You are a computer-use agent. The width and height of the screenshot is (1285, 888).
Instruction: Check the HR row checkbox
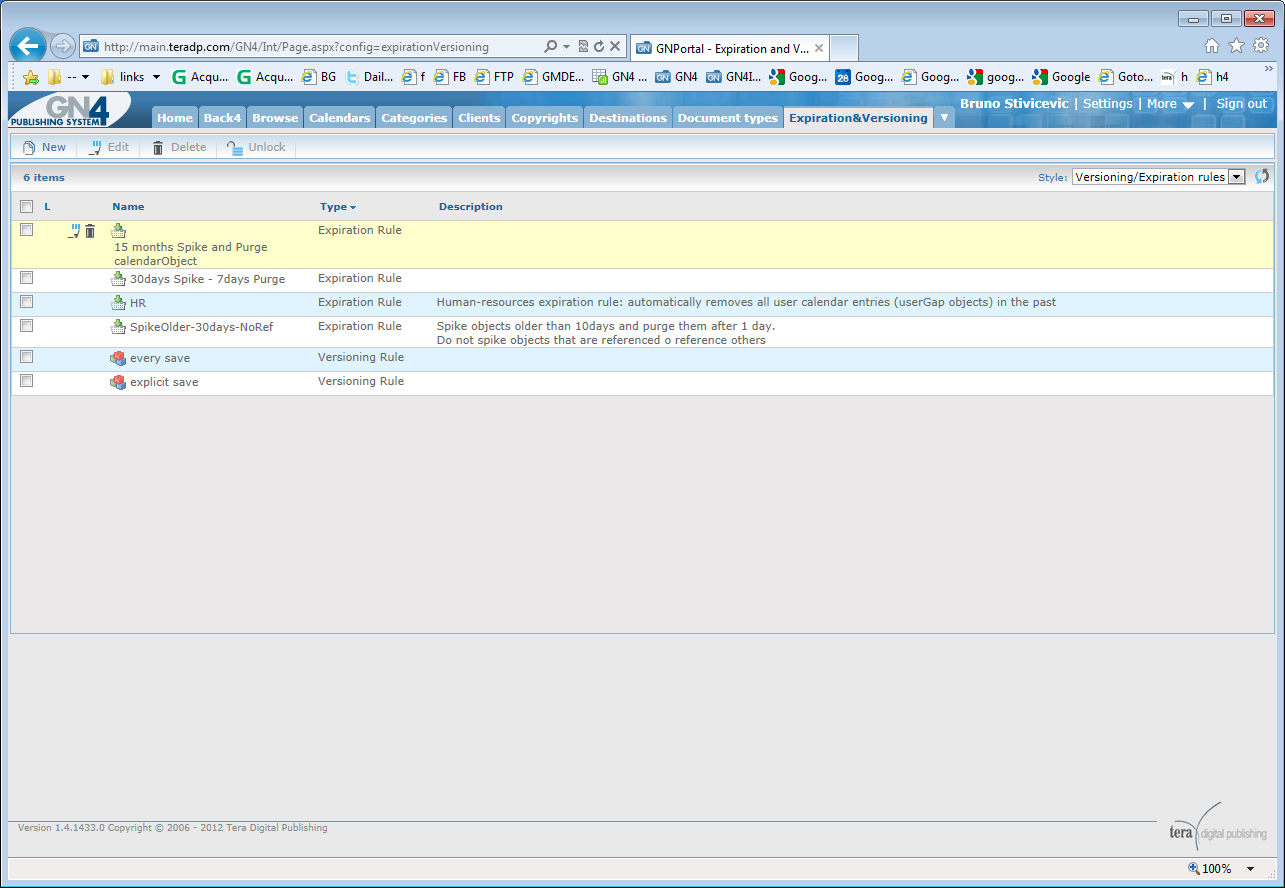(27, 302)
